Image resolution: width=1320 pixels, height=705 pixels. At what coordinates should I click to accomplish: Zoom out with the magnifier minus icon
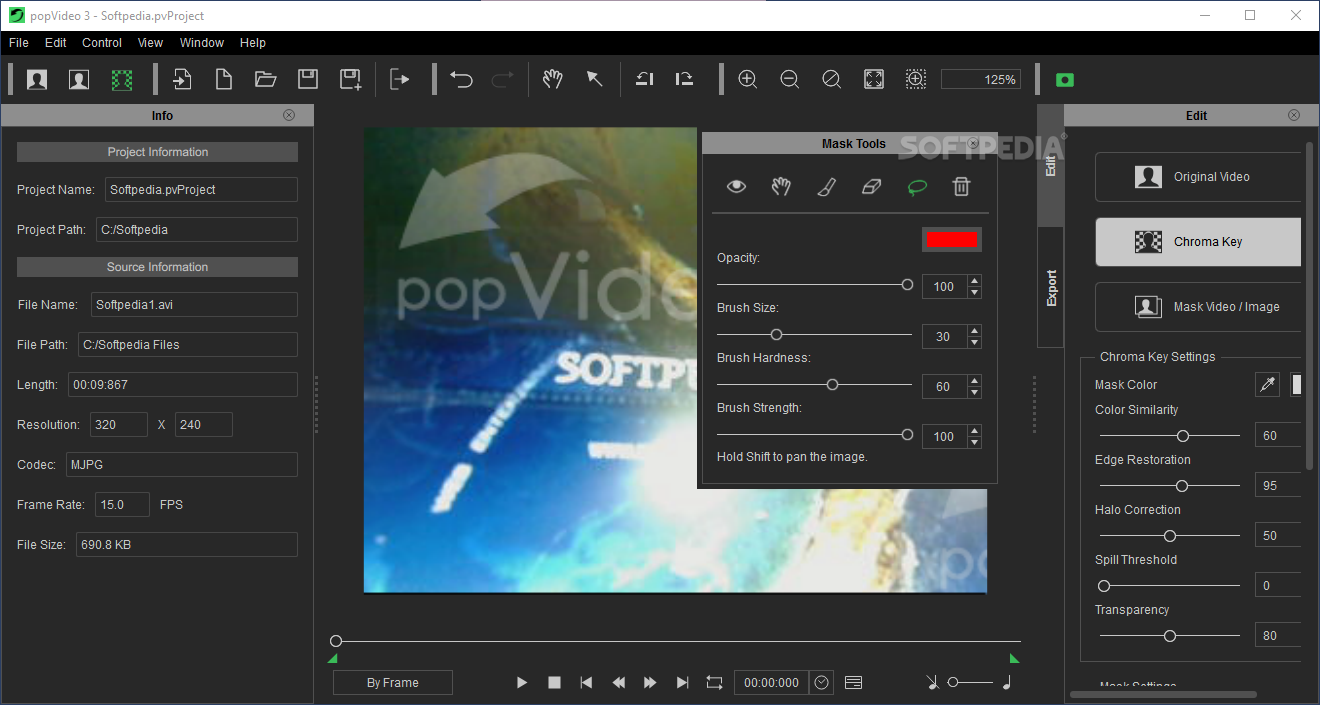pos(789,79)
